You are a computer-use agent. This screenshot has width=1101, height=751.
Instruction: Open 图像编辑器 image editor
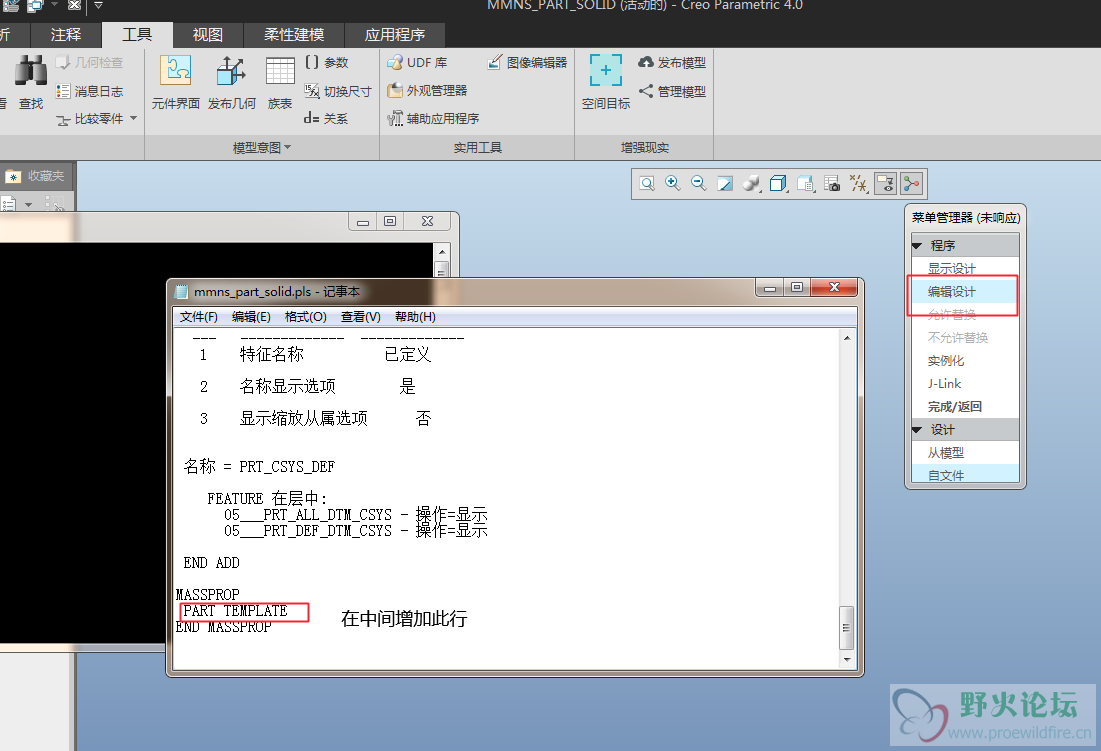[x=527, y=62]
